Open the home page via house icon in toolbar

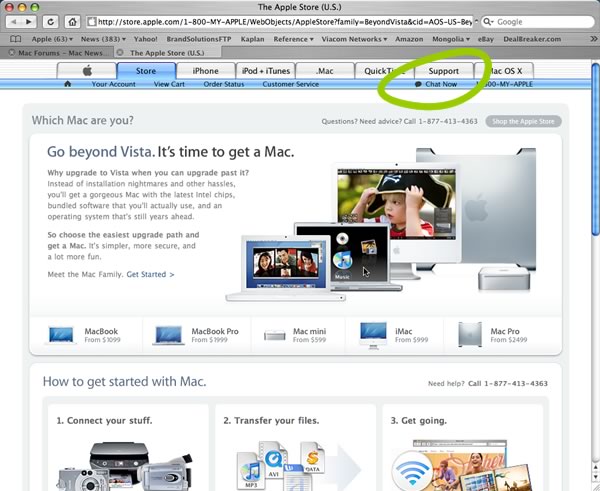point(72,22)
